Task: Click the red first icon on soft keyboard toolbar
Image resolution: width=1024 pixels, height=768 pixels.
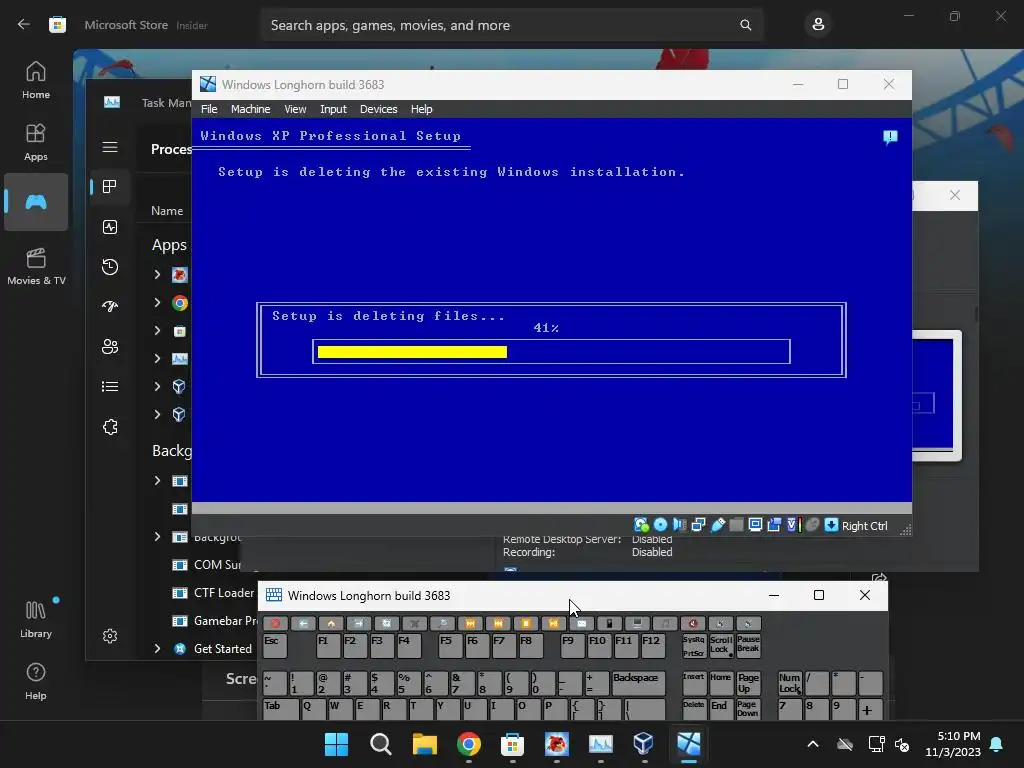Action: tap(275, 624)
